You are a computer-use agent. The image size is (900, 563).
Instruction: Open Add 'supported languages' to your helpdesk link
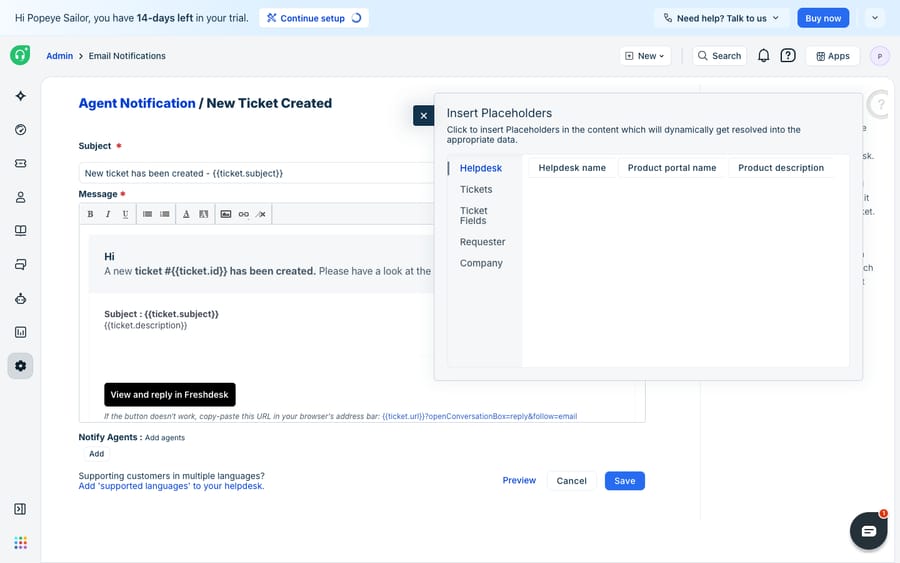tap(171, 486)
